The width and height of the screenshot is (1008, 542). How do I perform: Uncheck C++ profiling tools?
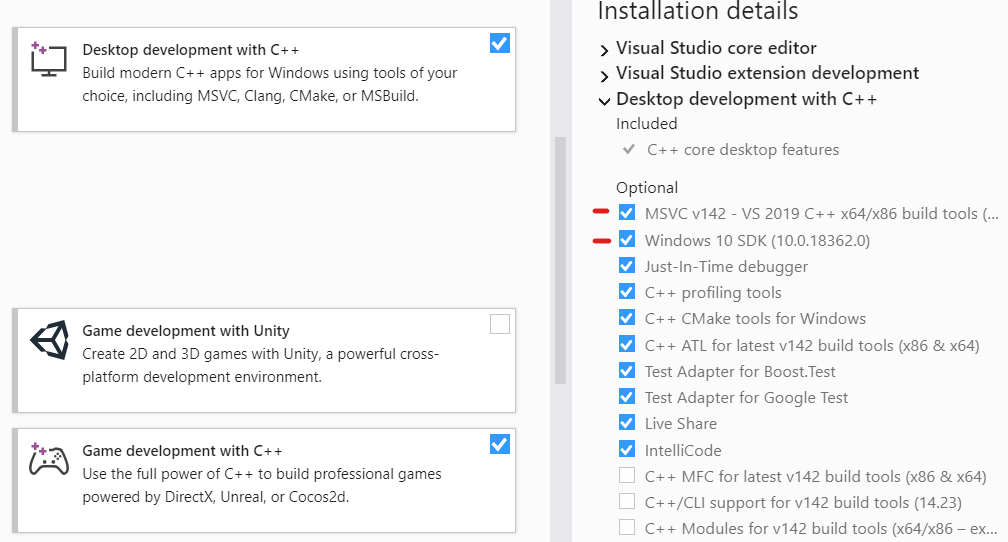[627, 292]
